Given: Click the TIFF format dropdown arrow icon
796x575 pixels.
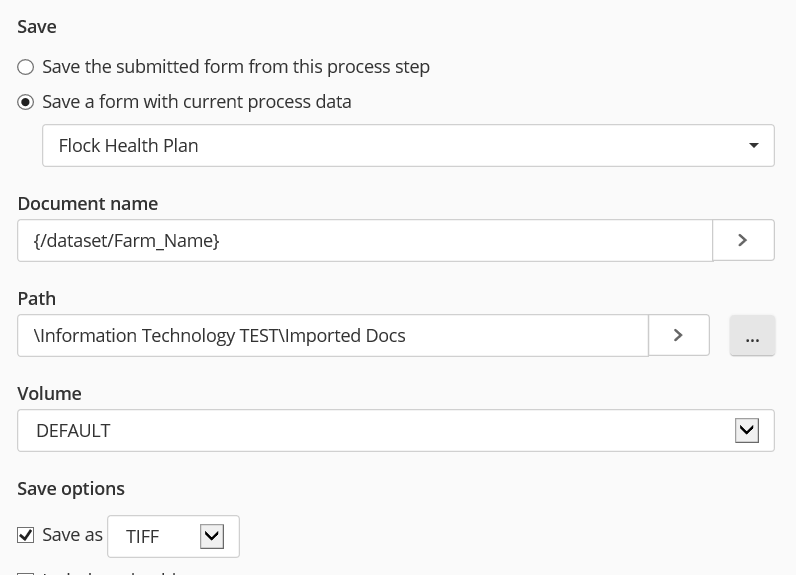Looking at the screenshot, I should click(211, 536).
